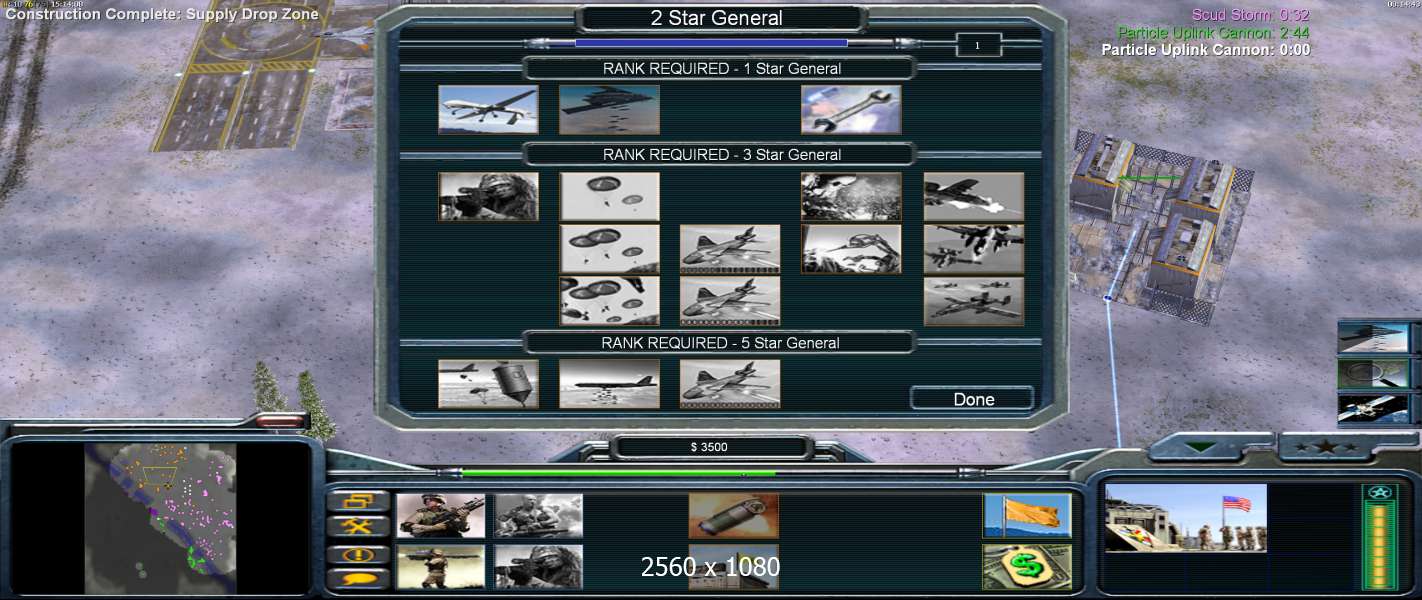
Task: Set rally point with the orange flag
Action: [x=1027, y=516]
